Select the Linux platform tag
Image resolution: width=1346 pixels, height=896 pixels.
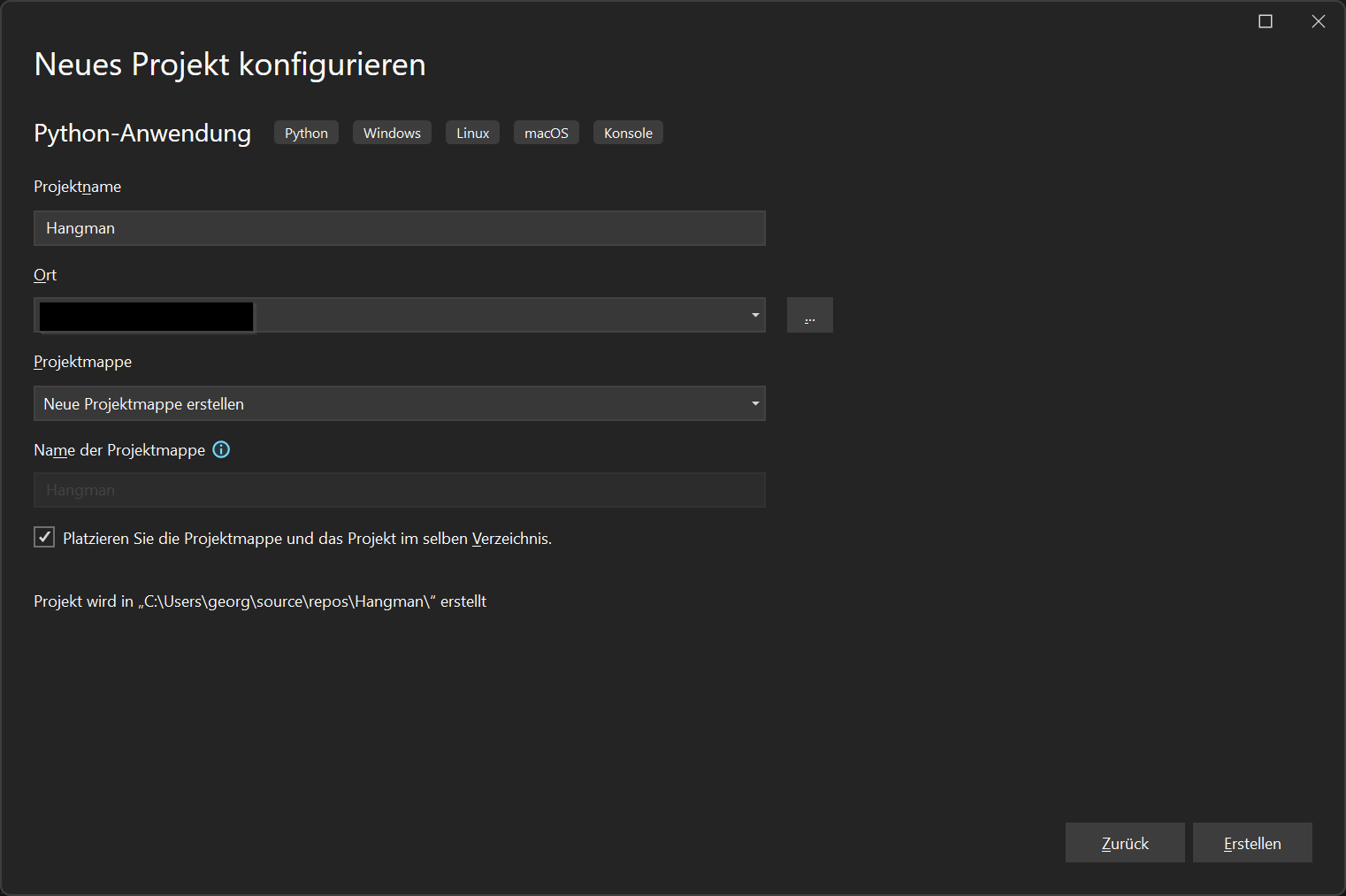[x=472, y=132]
